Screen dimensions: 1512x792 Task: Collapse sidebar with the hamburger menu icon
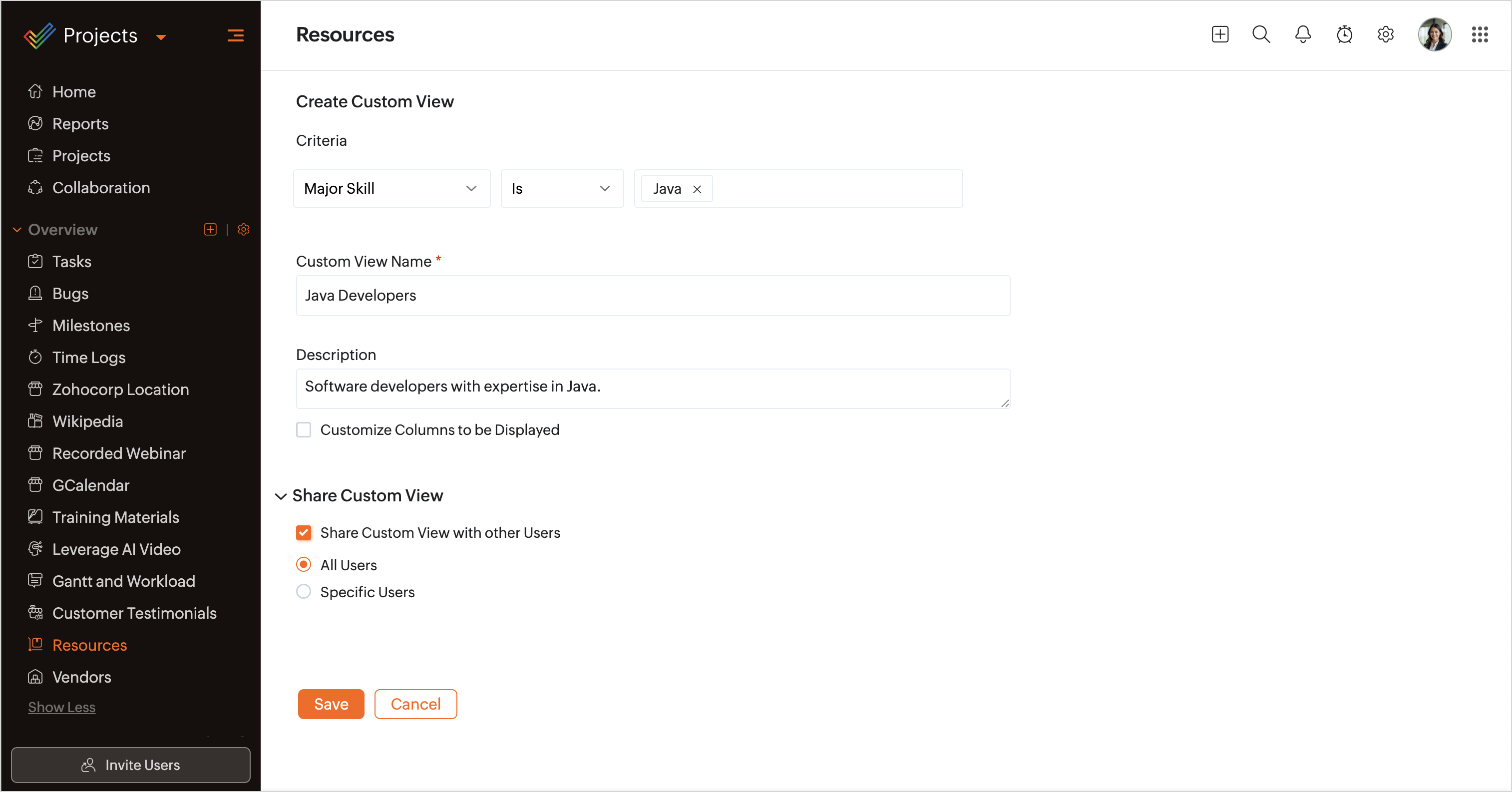(x=235, y=36)
